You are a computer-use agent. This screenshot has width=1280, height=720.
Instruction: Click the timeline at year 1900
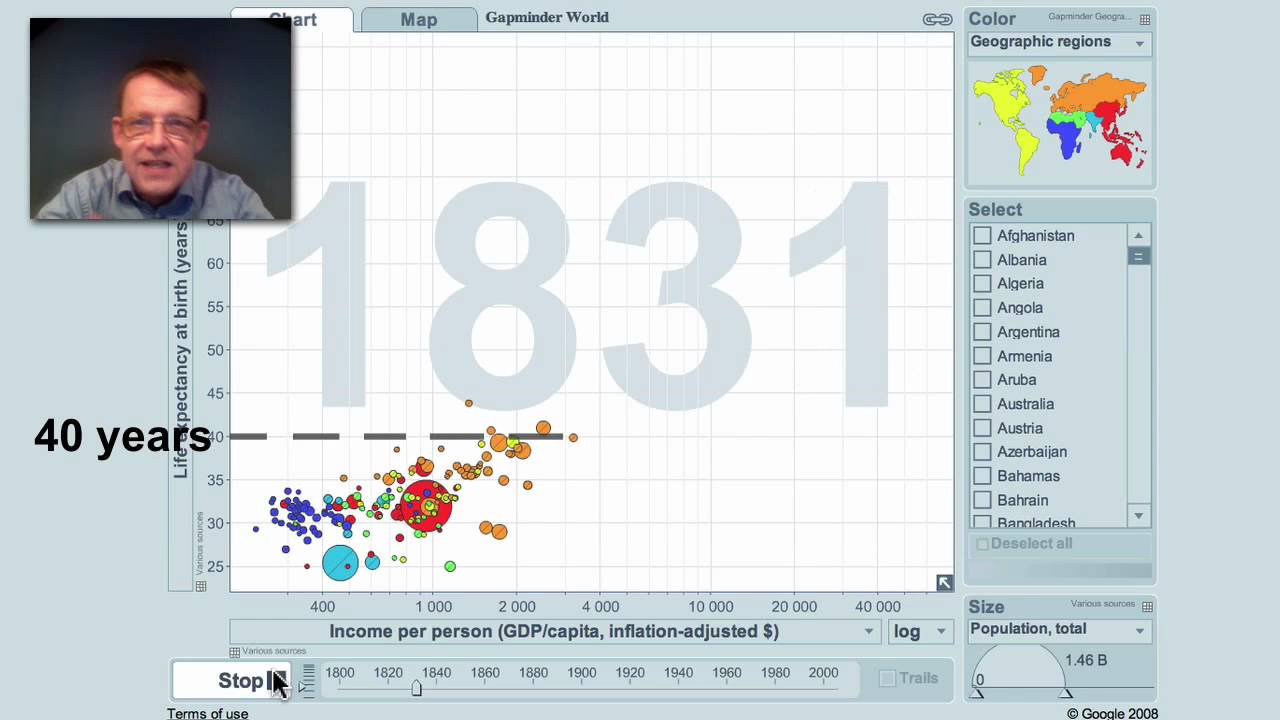(x=582, y=673)
